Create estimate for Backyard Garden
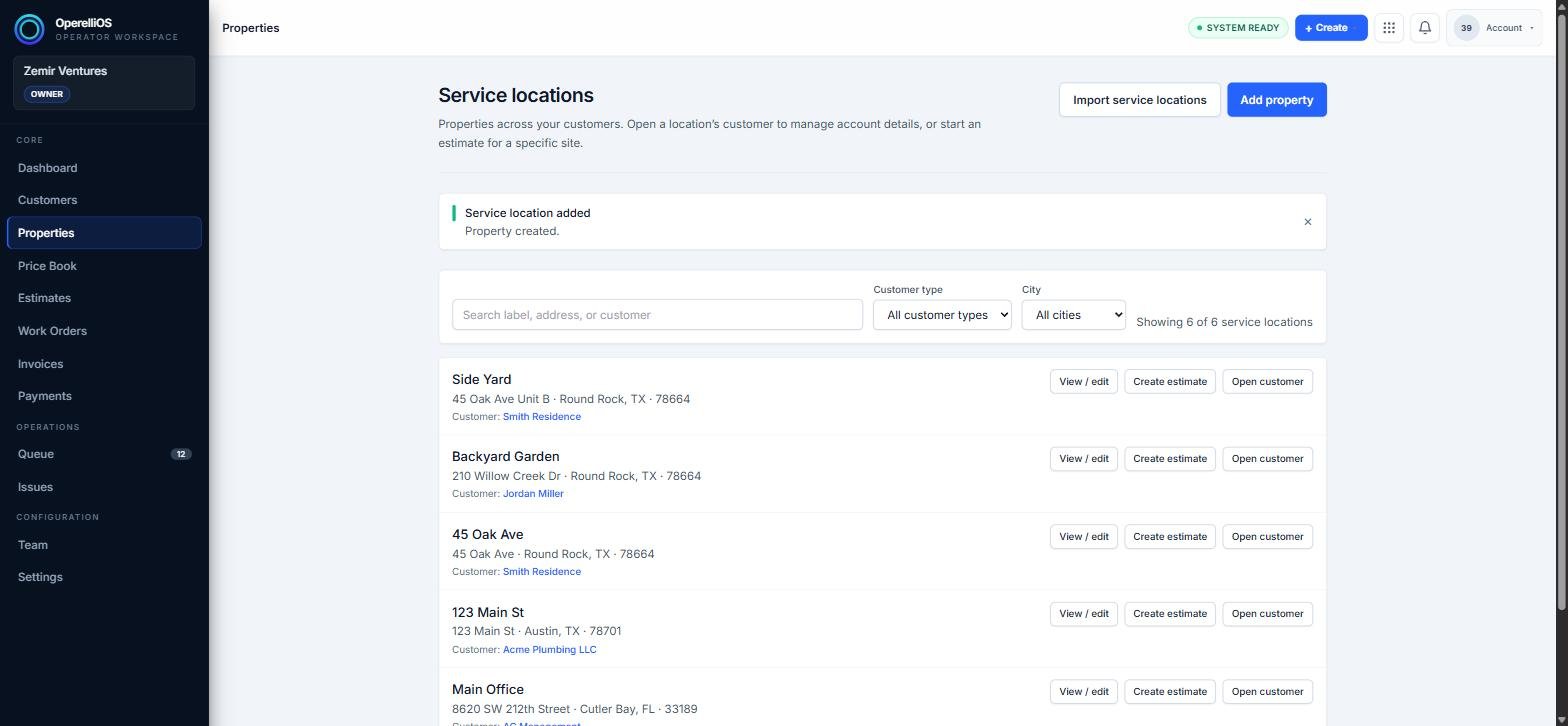The image size is (1568, 726). point(1170,459)
